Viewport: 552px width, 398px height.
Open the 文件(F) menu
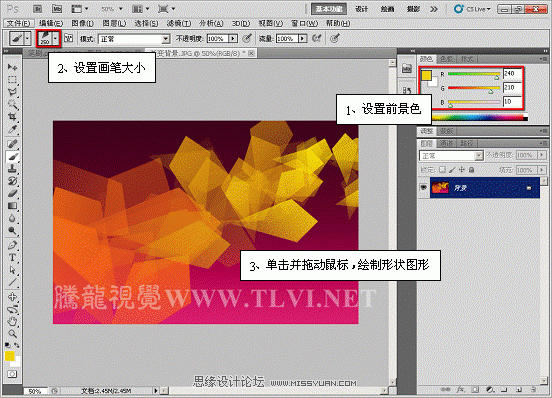[18, 23]
